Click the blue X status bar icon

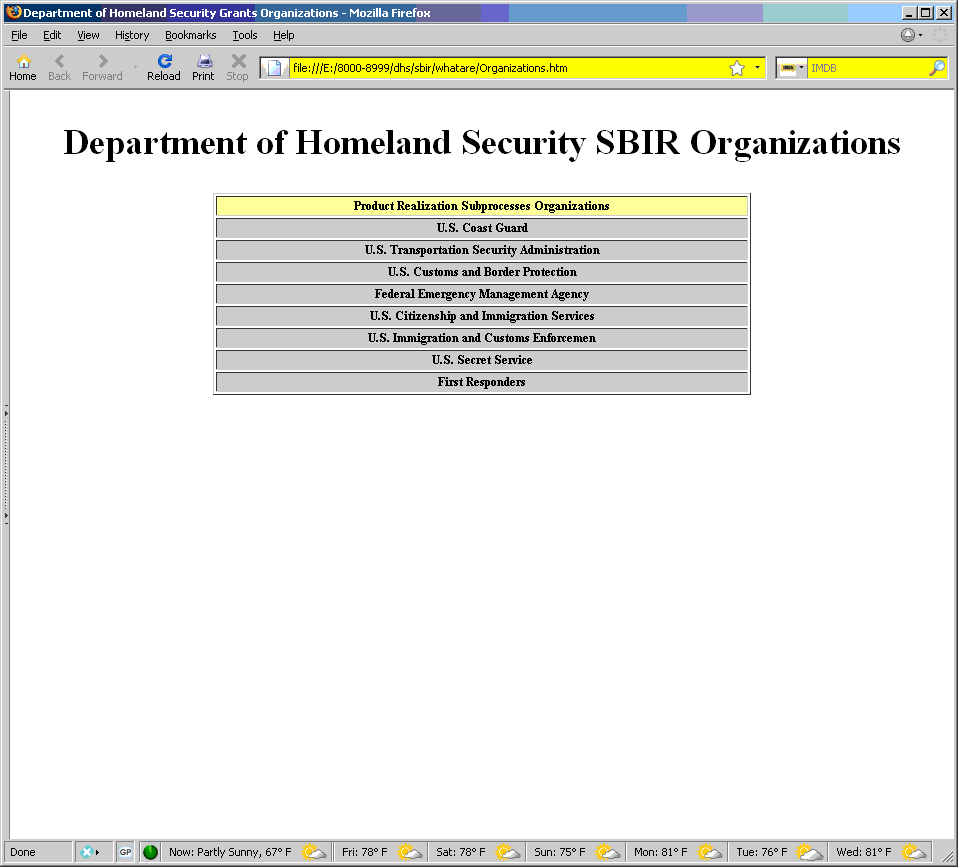pyautogui.click(x=86, y=852)
